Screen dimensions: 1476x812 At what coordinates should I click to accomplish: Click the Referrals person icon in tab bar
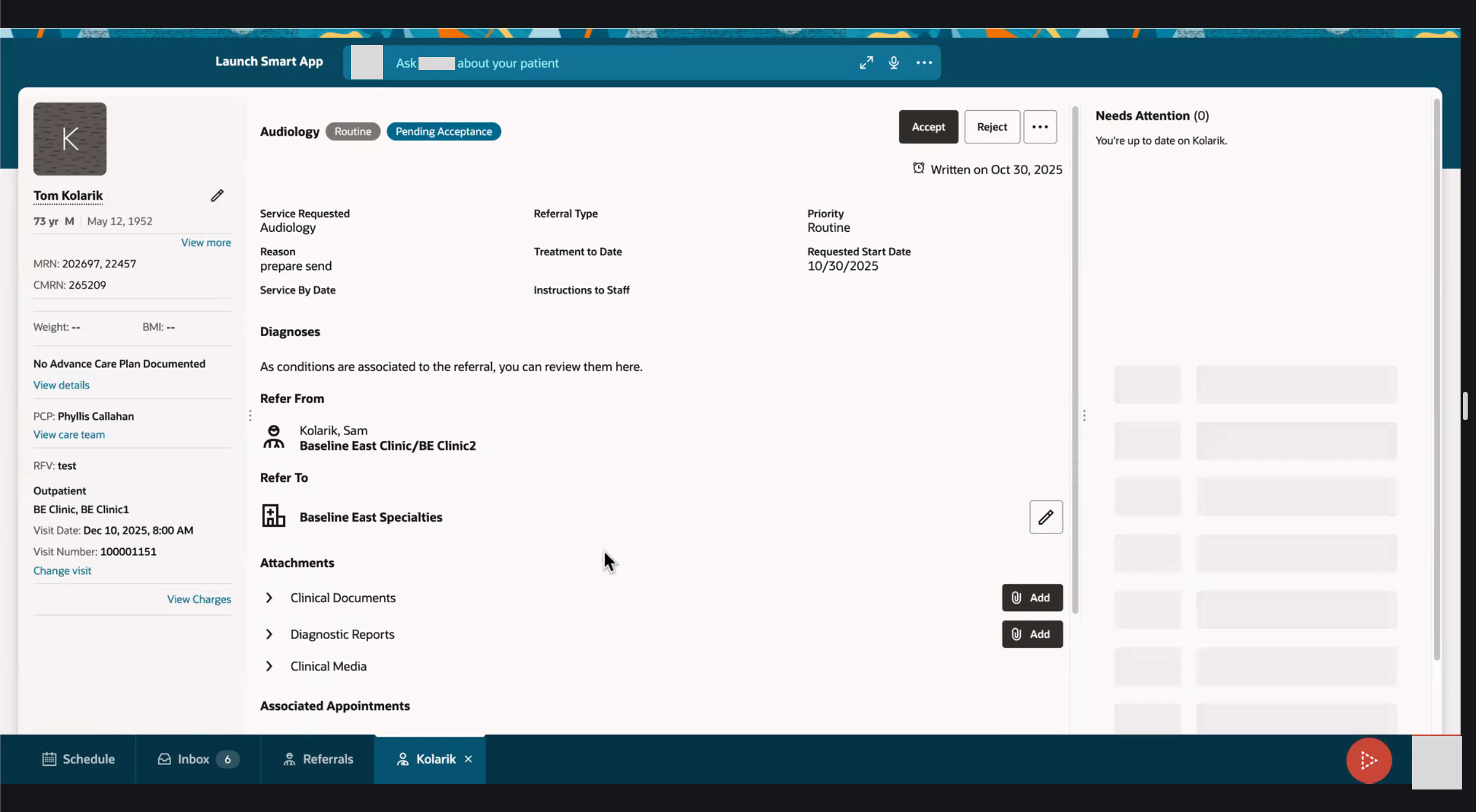tap(289, 759)
